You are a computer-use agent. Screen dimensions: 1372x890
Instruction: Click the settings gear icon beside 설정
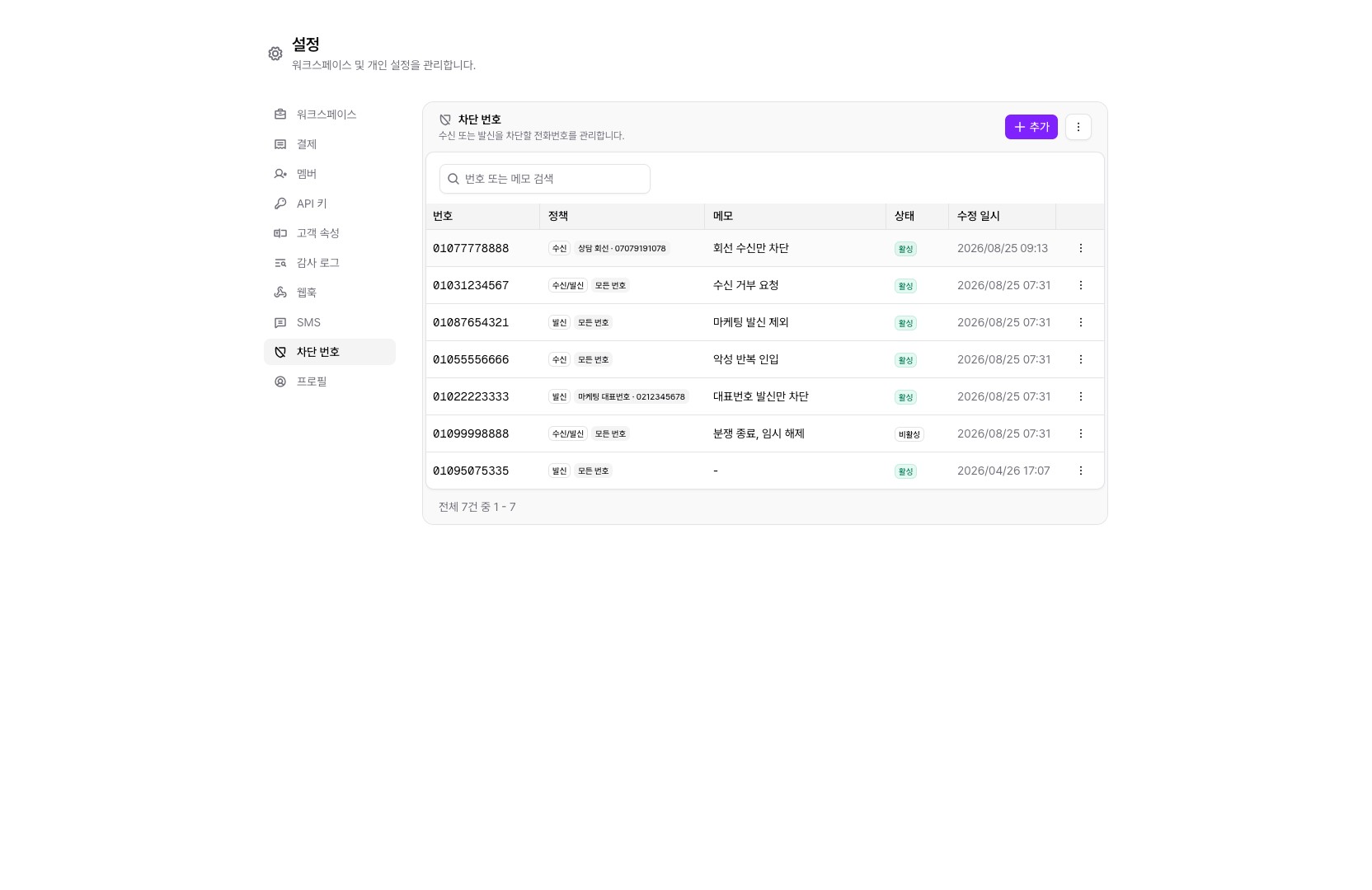[x=275, y=54]
